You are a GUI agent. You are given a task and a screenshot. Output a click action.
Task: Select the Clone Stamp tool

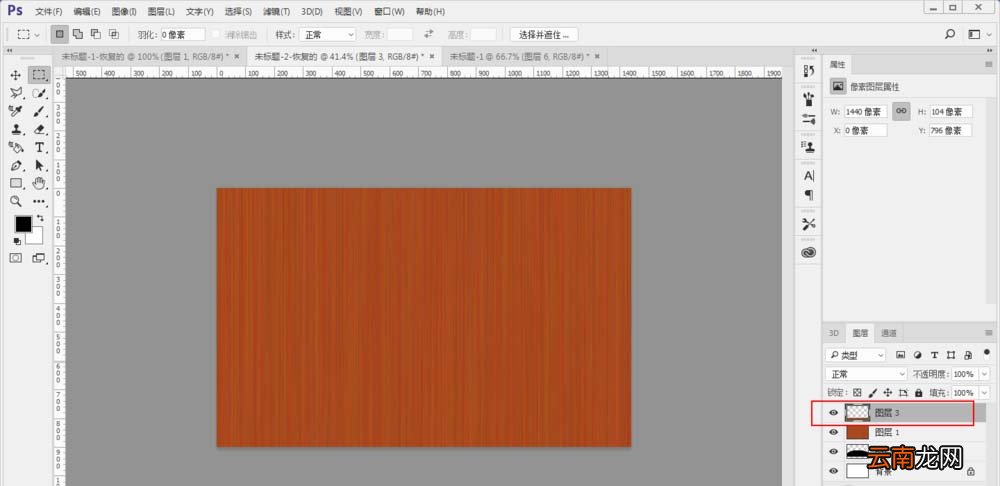16,129
